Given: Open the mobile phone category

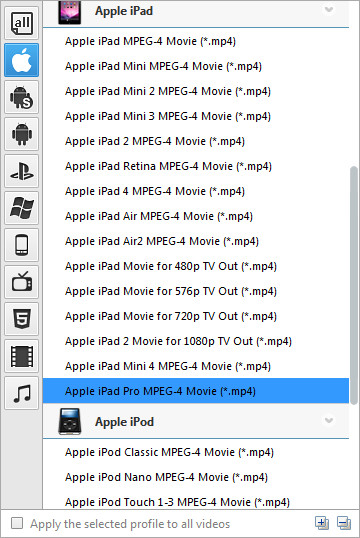Looking at the screenshot, I should 22,245.
